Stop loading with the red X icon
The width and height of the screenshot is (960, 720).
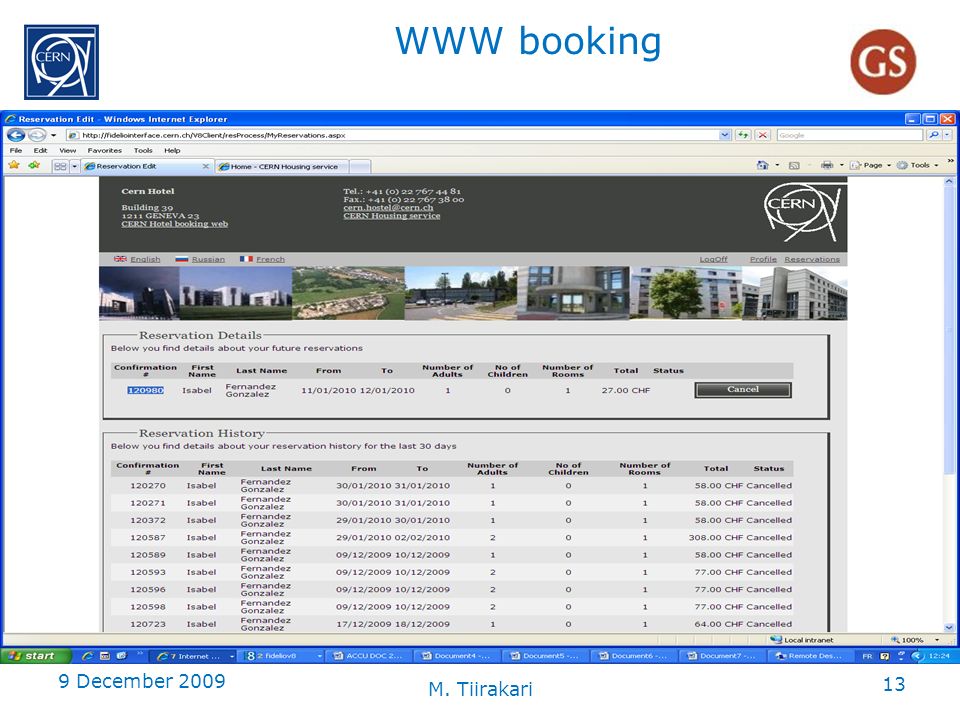(762, 135)
